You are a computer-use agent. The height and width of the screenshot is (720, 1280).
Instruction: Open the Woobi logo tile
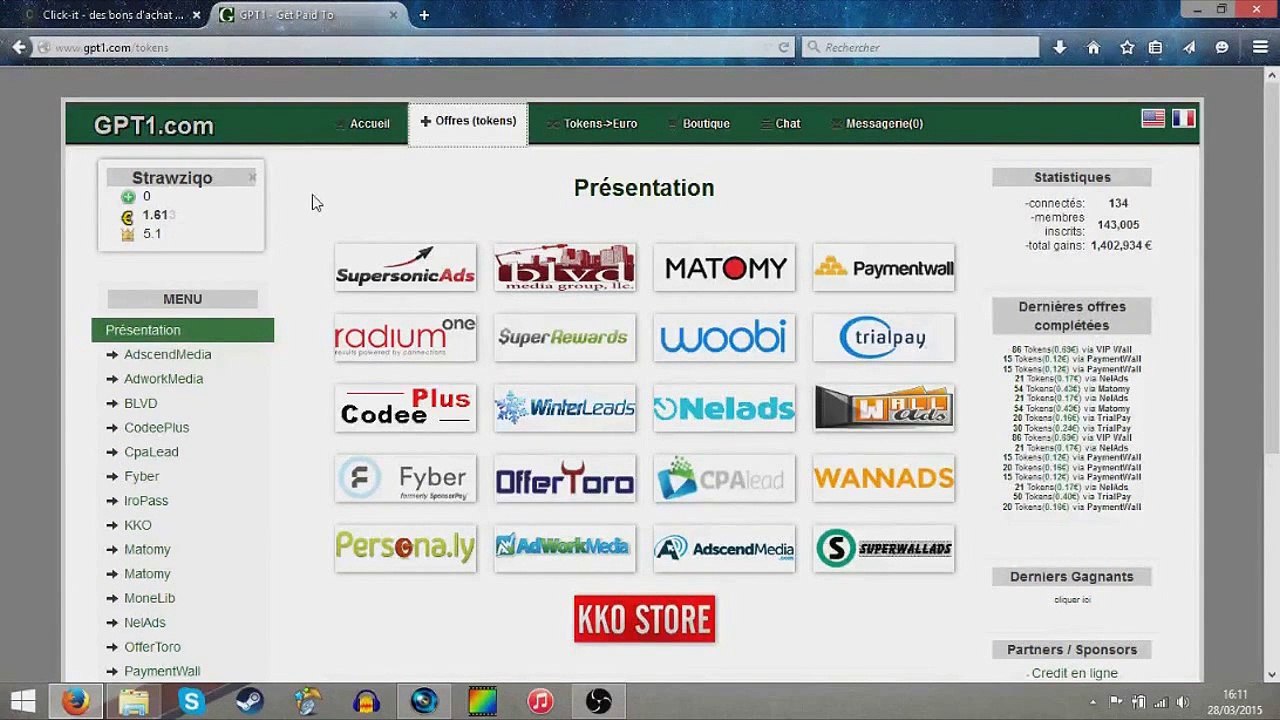click(724, 337)
